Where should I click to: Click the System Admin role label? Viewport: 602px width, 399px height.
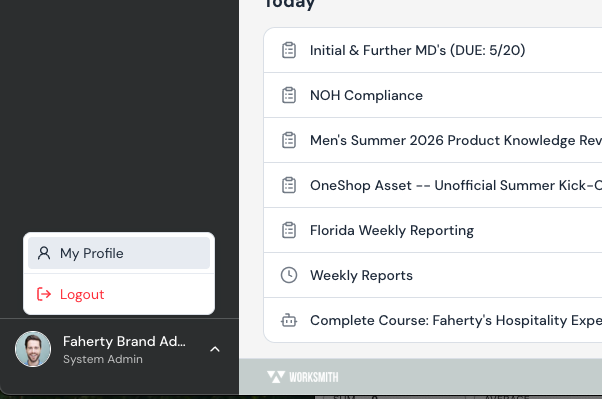tap(103, 359)
